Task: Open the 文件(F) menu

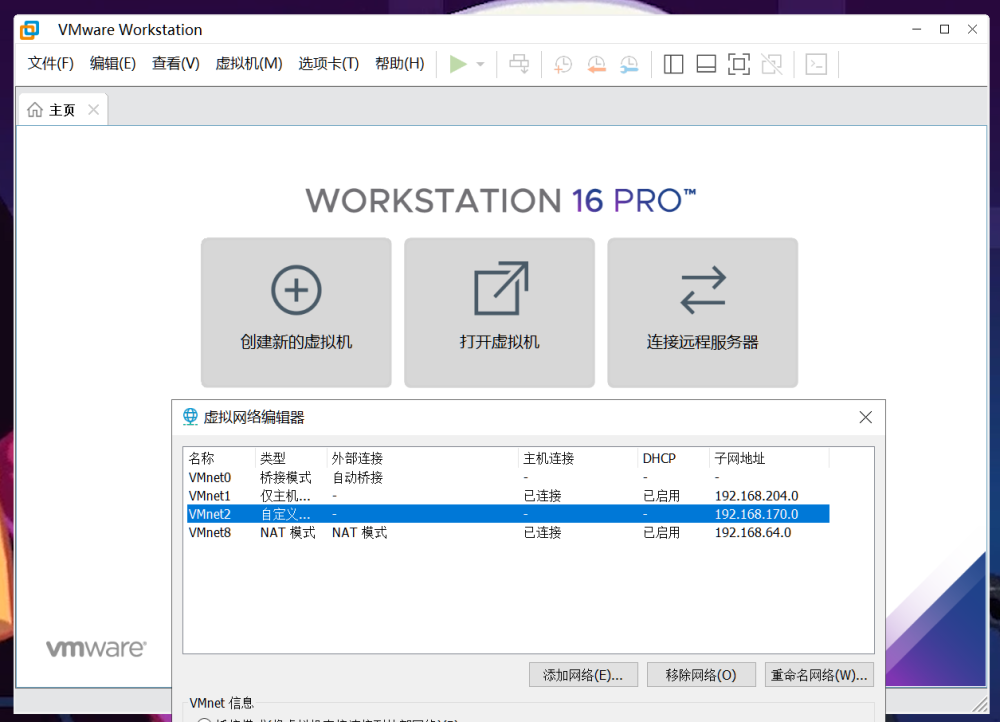Action: click(x=50, y=64)
